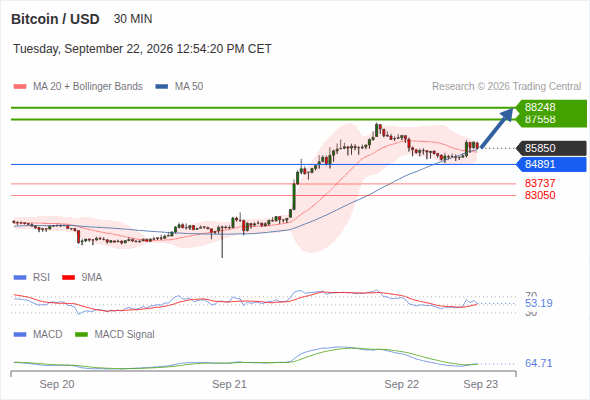Click the MA 50 legend color swatch

click(x=162, y=87)
